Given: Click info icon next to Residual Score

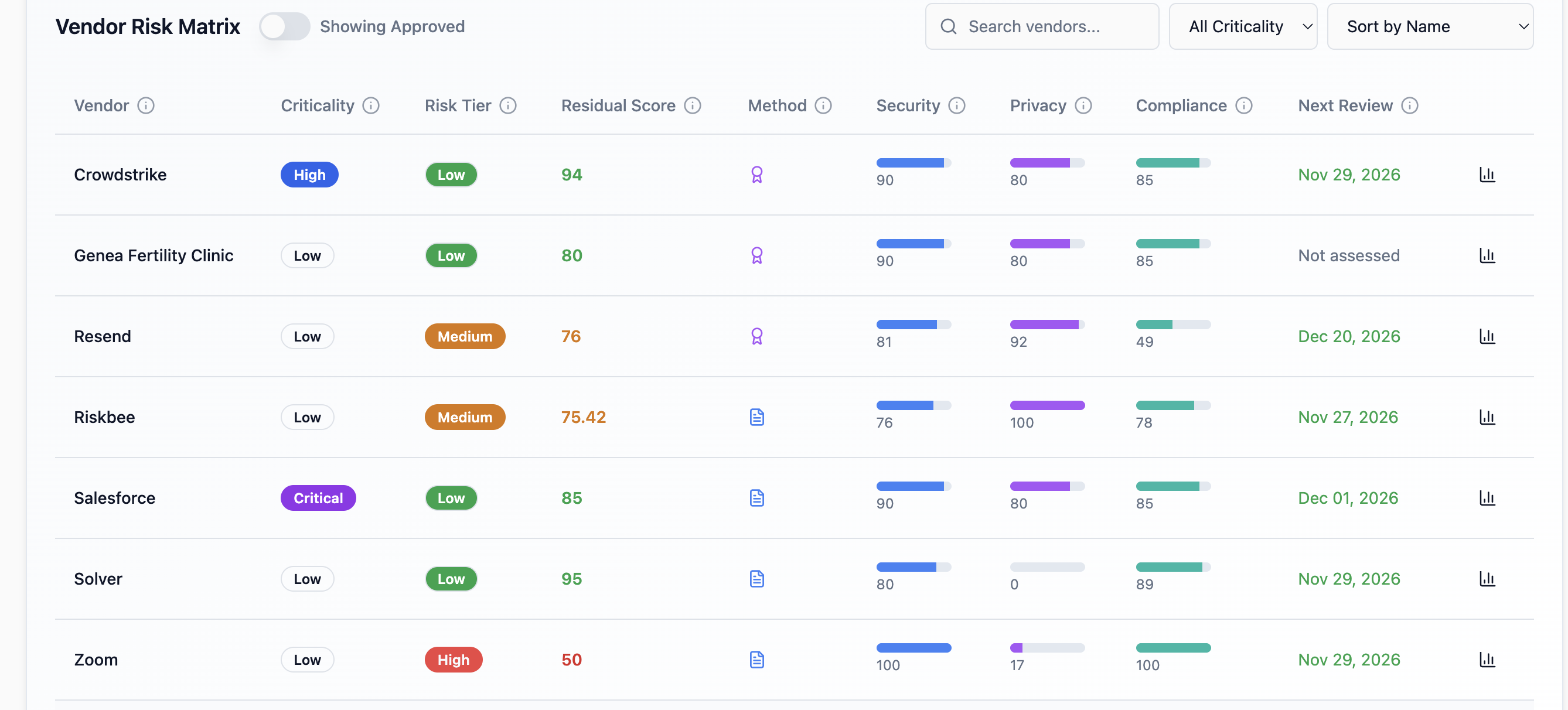Looking at the screenshot, I should coord(692,106).
